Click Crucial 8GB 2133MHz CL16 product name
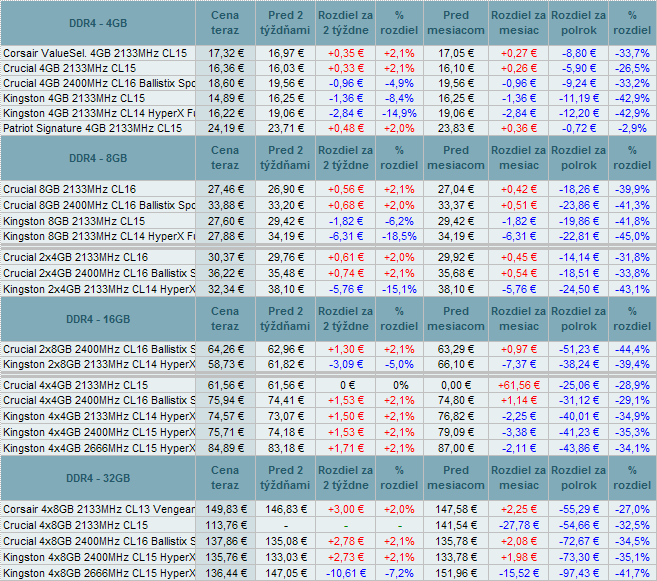This screenshot has height=581, width=657. 70,189
